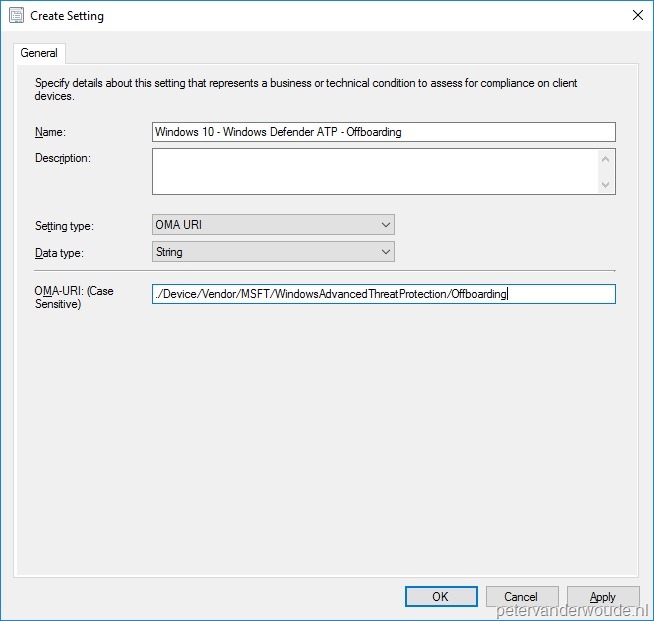Click the Create Setting window icon
The image size is (654, 621).
pyautogui.click(x=16, y=16)
